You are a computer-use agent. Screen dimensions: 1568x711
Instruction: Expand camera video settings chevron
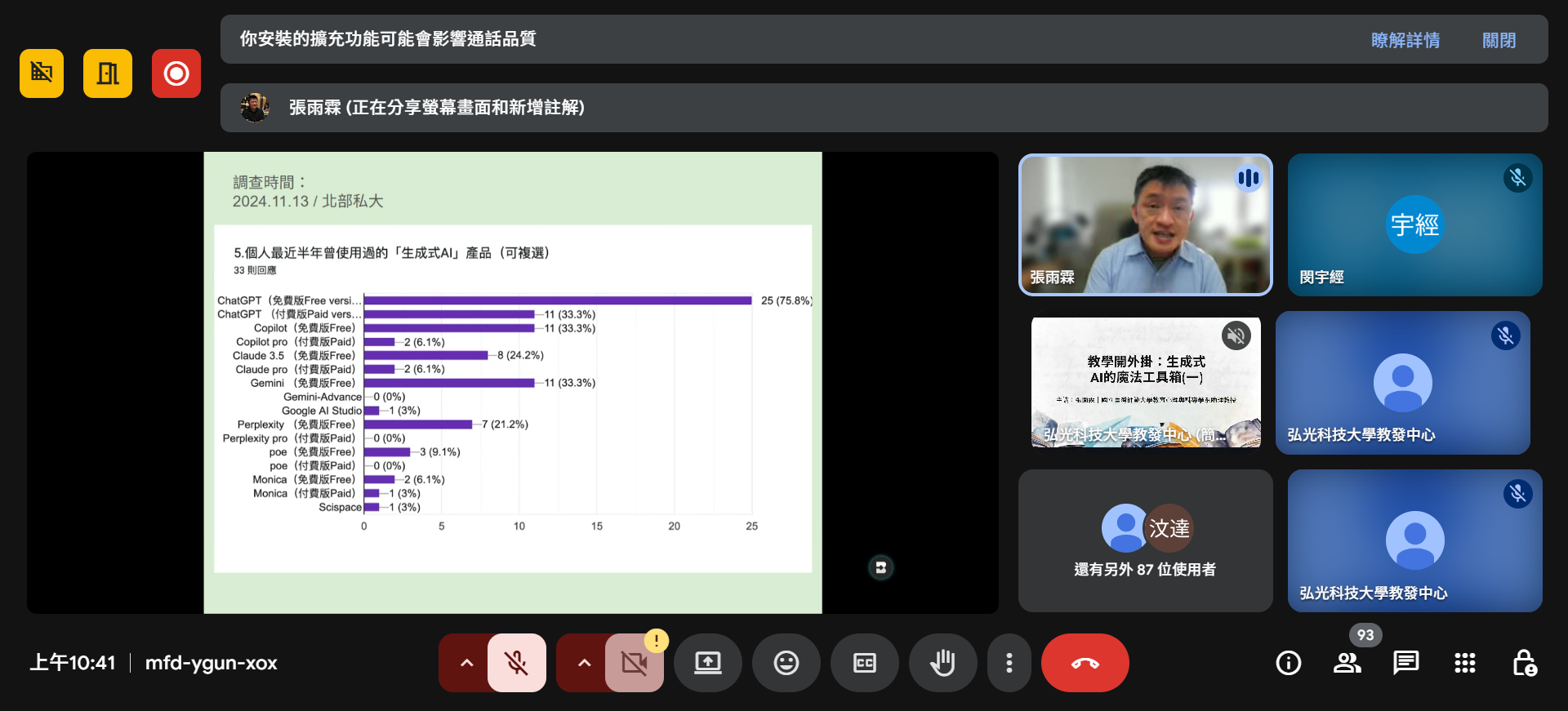point(584,663)
